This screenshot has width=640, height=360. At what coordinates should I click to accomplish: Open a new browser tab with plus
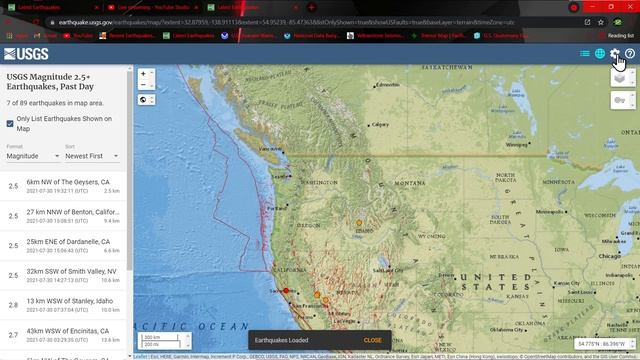pos(311,7)
